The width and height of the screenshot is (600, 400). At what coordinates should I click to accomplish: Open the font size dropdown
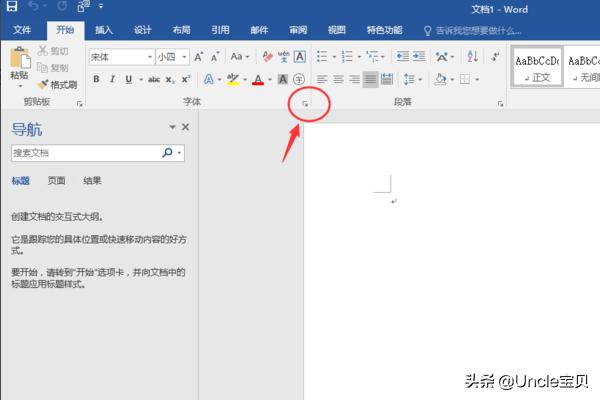point(185,57)
